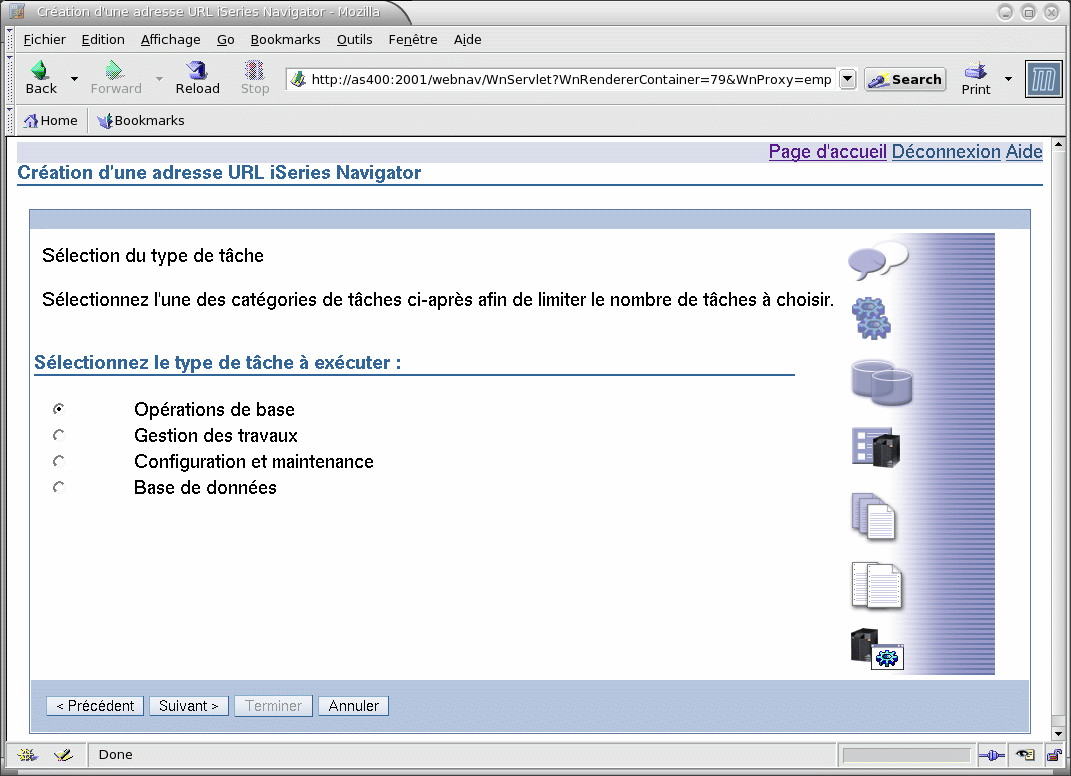Open the Print options dropdown arrow
Image resolution: width=1071 pixels, height=776 pixels.
pyautogui.click(x=1008, y=79)
